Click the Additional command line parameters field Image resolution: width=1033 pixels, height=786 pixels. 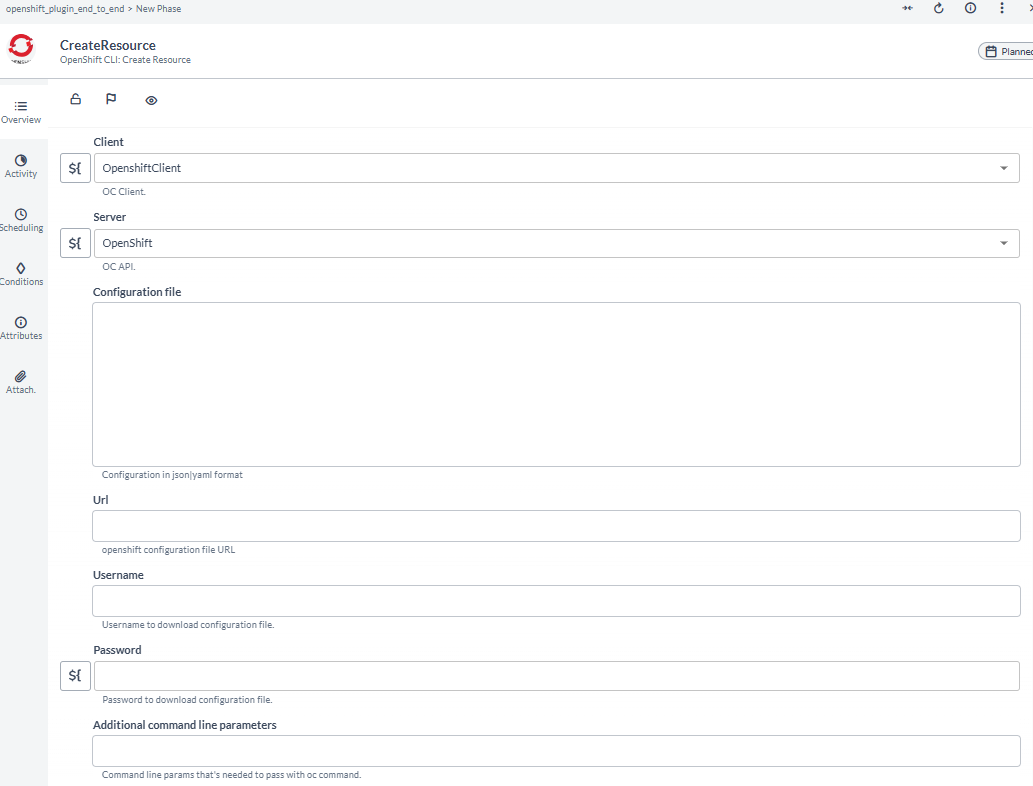556,751
